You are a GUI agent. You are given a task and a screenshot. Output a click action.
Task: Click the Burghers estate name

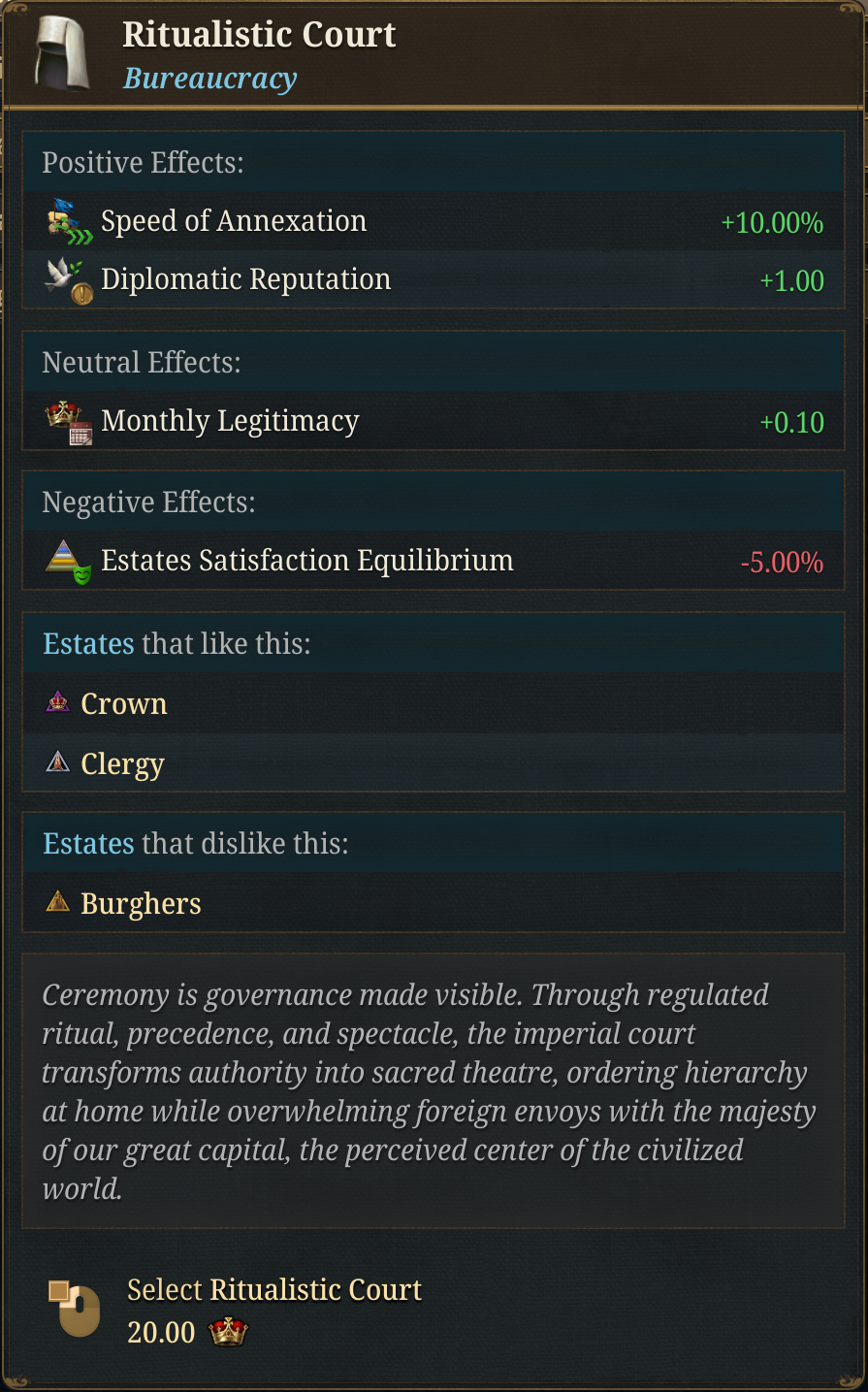click(141, 904)
